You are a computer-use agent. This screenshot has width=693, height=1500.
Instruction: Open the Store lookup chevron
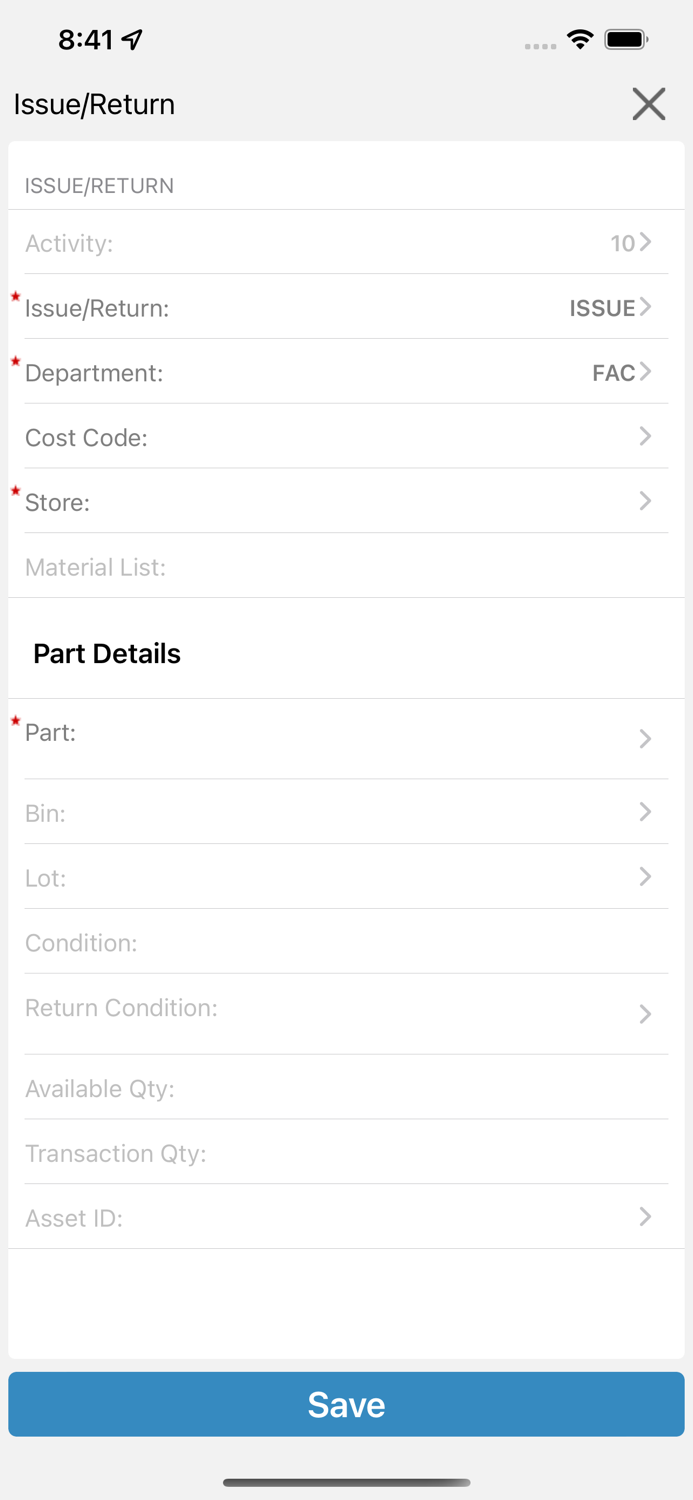point(646,501)
